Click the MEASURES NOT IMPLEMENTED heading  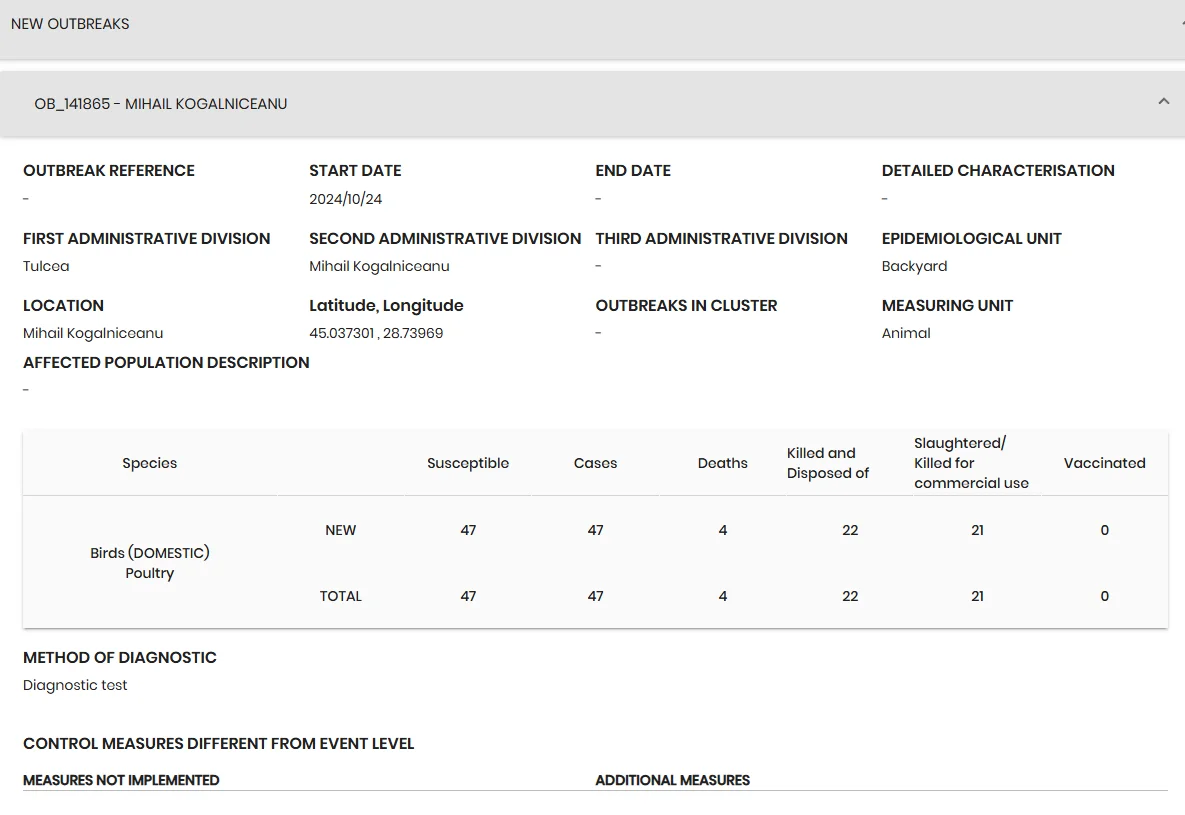coord(121,780)
